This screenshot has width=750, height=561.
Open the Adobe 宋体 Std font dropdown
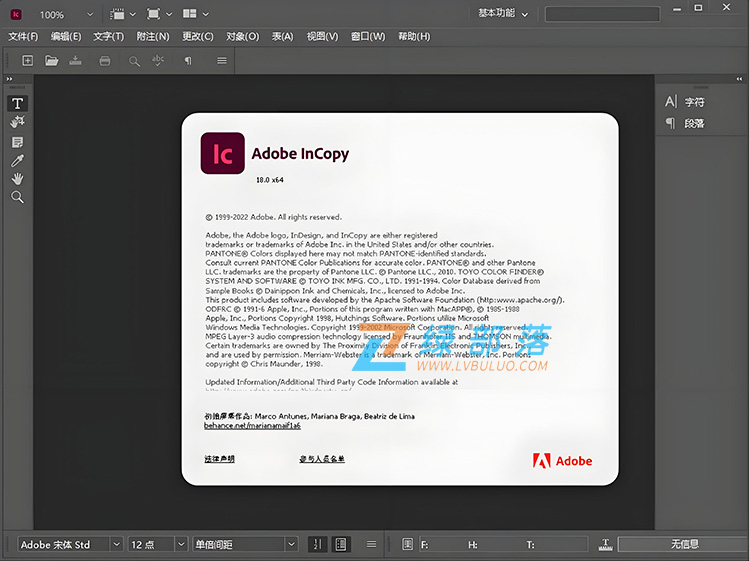click(116, 544)
